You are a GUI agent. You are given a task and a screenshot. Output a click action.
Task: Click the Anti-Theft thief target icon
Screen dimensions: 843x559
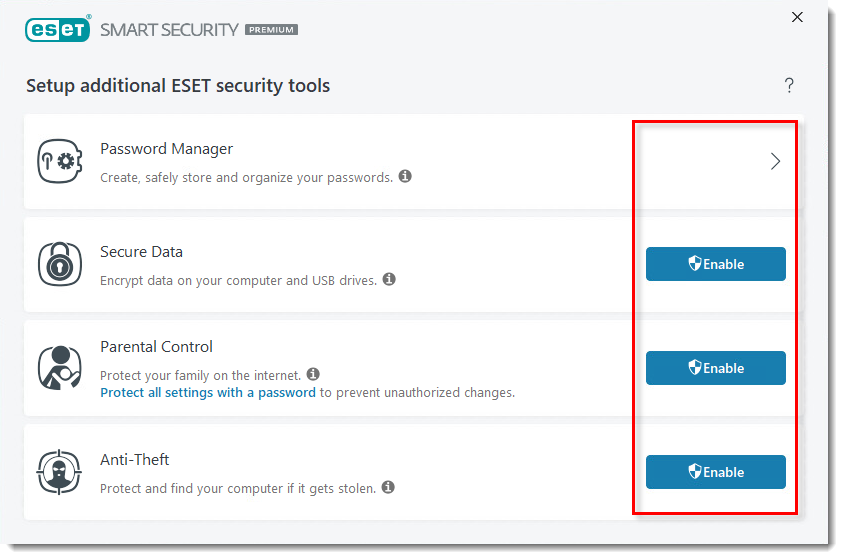(x=59, y=472)
